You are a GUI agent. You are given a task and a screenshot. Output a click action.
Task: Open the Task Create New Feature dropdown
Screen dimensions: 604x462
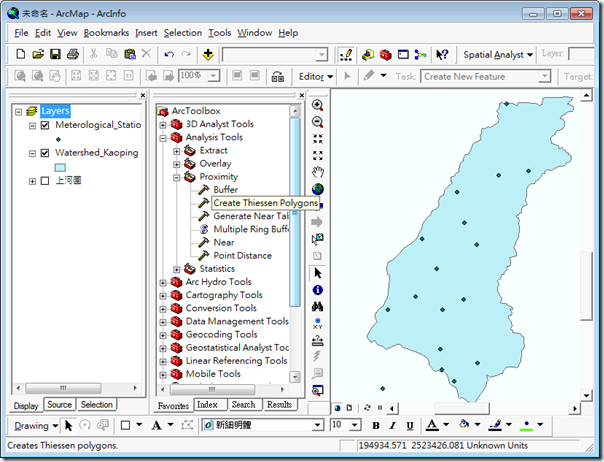tap(544, 76)
